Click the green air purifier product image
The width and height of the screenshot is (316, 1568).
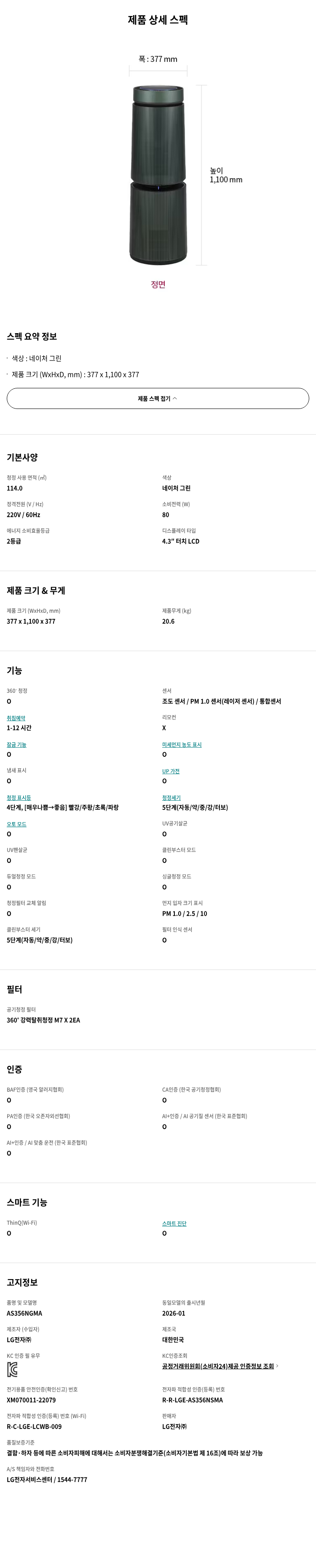coord(158,175)
